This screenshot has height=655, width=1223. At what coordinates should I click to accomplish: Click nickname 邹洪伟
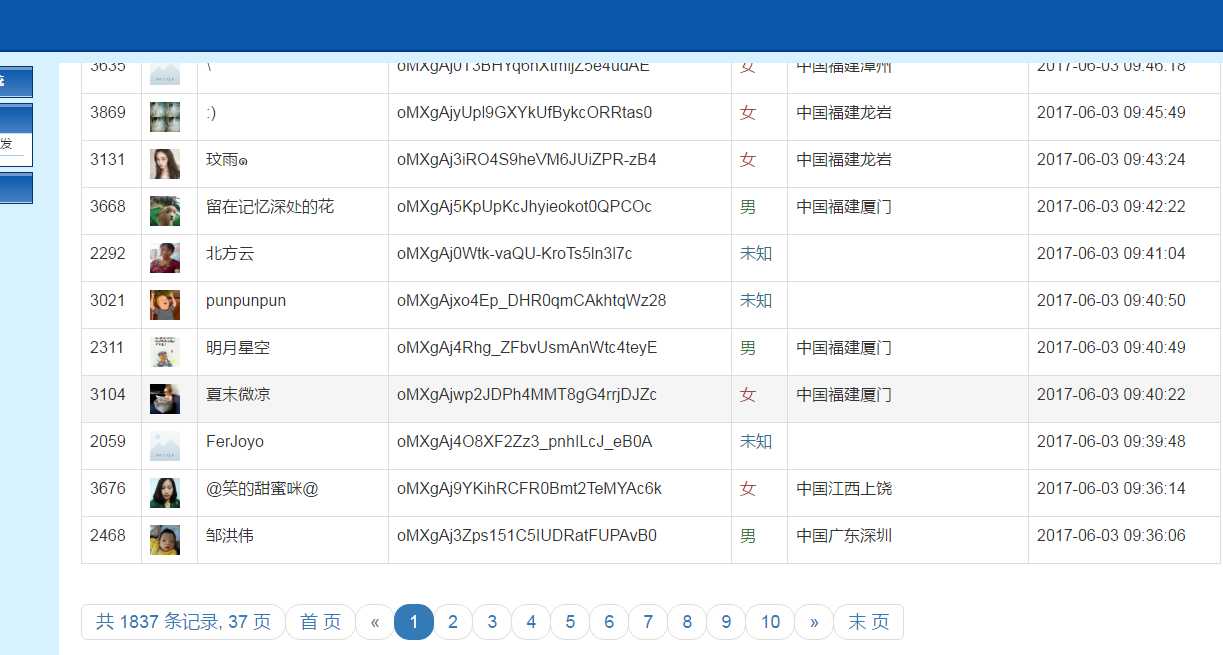click(x=230, y=535)
